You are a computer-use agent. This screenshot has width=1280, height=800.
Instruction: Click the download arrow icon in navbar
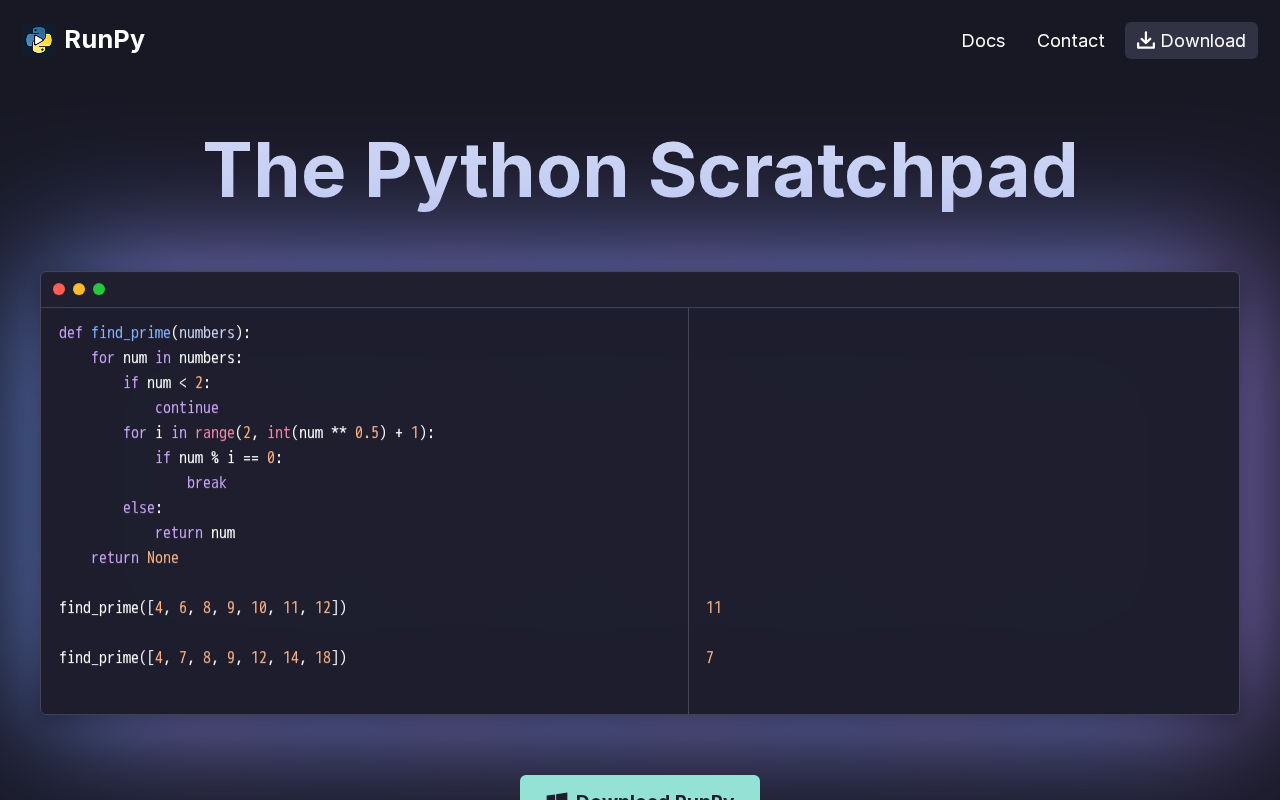click(1146, 40)
